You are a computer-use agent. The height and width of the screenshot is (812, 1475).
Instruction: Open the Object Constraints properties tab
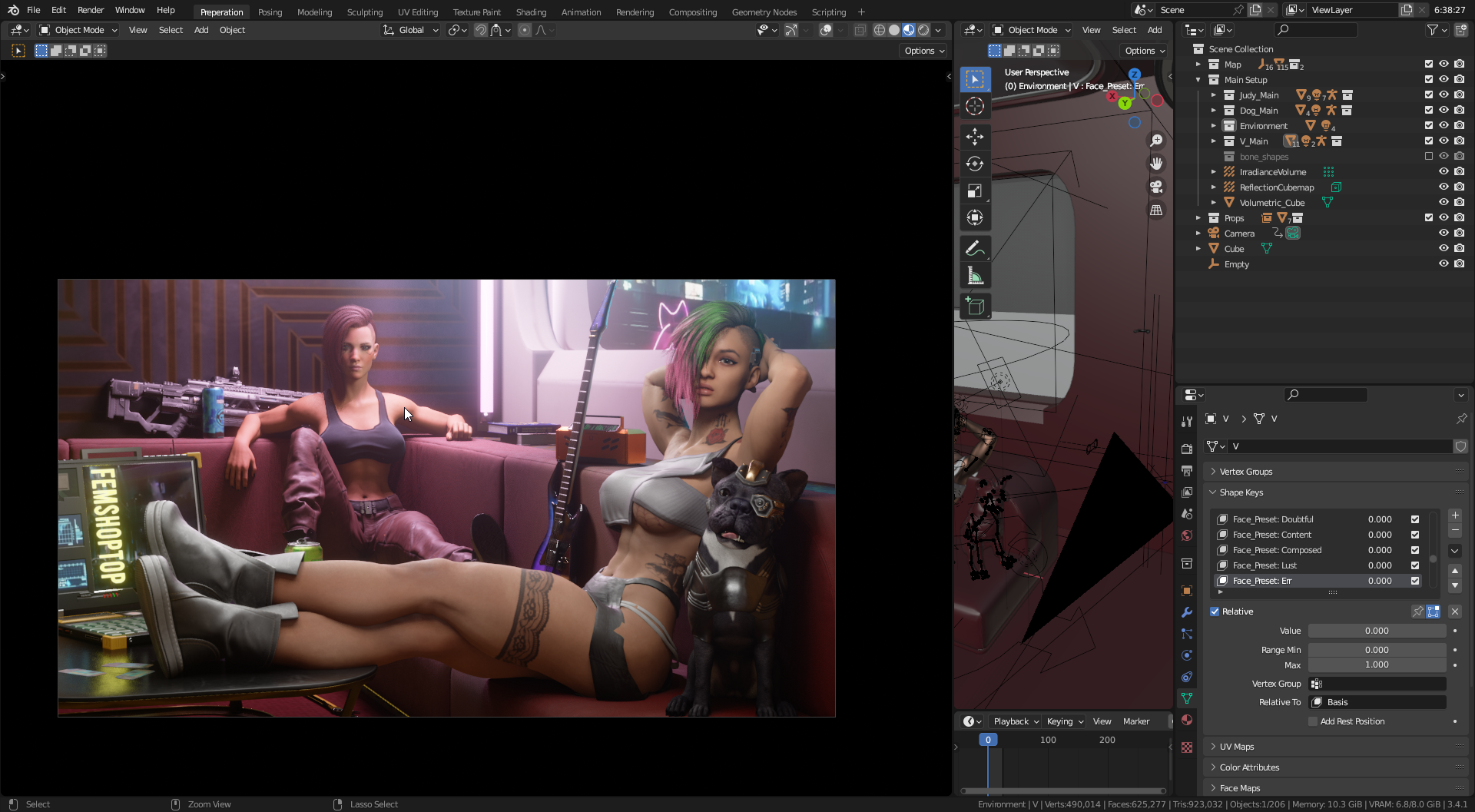point(1187,677)
